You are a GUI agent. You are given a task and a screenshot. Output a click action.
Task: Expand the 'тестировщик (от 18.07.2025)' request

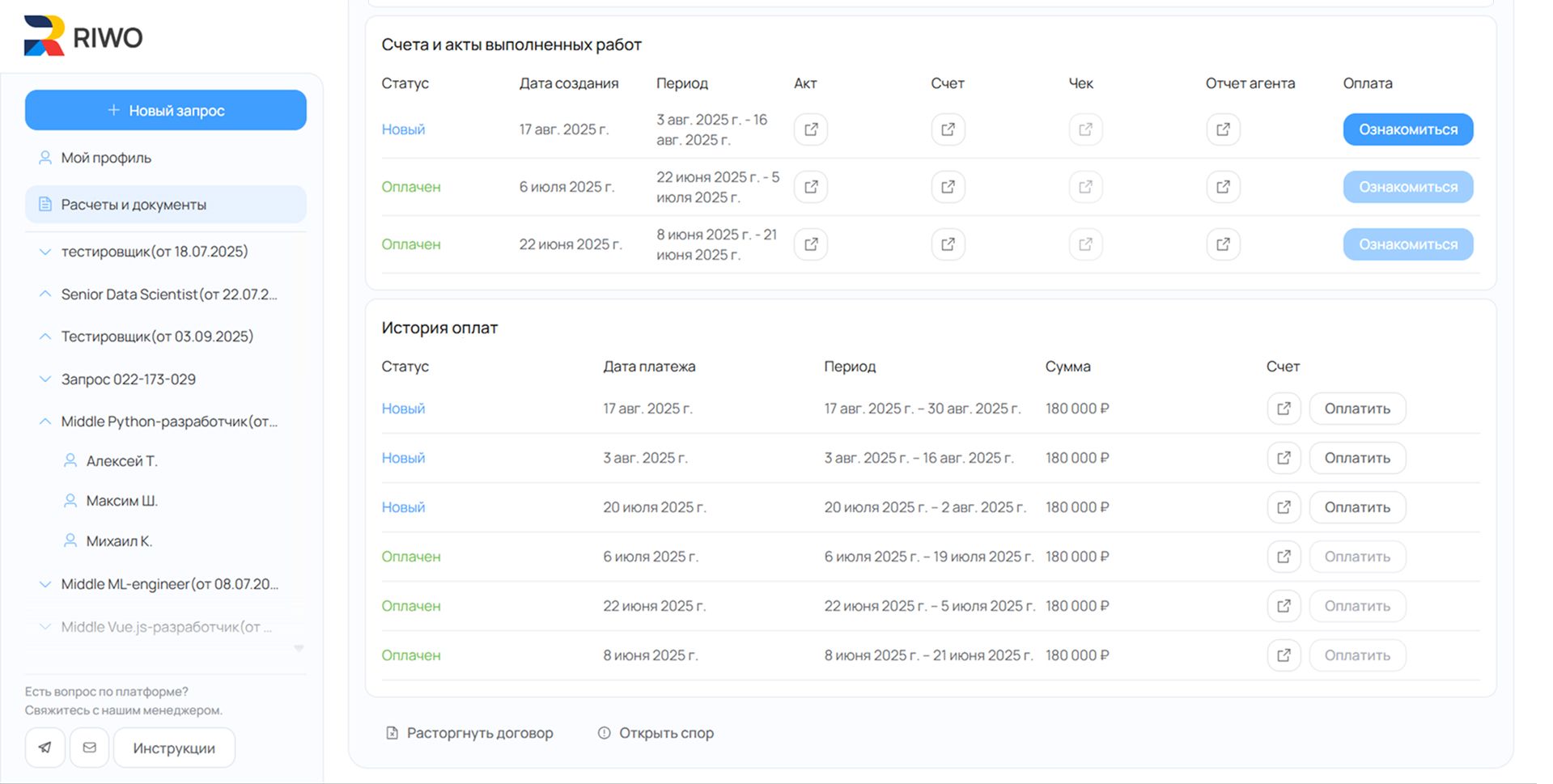click(45, 252)
